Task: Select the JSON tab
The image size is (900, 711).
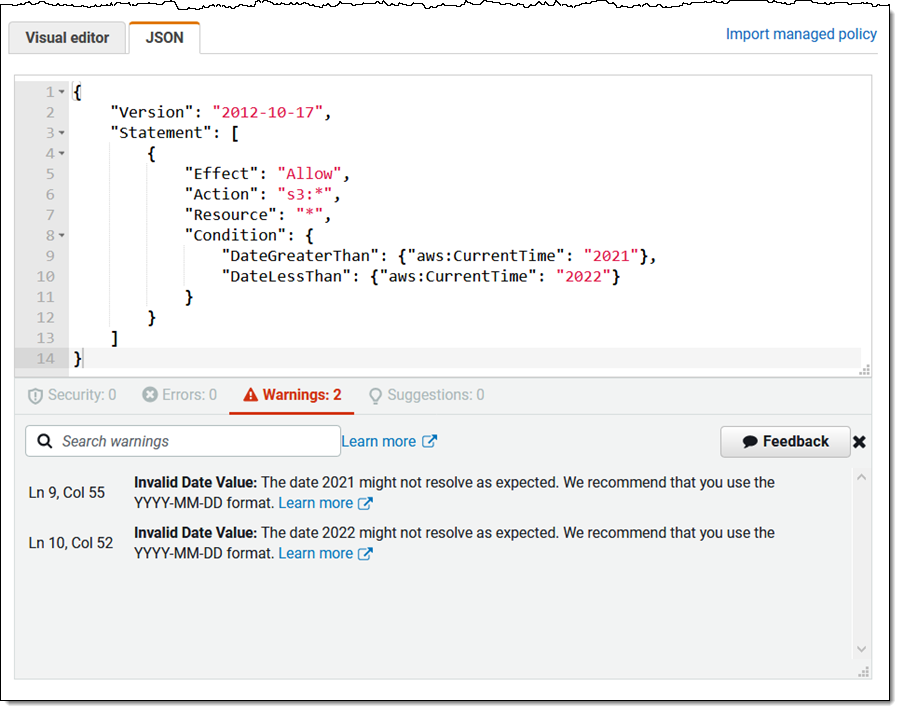Action: pos(164,38)
